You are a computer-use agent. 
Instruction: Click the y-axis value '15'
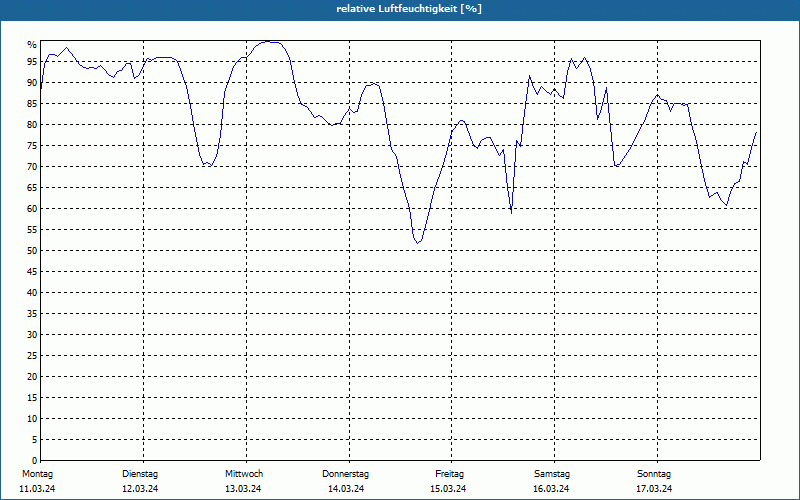coord(32,398)
